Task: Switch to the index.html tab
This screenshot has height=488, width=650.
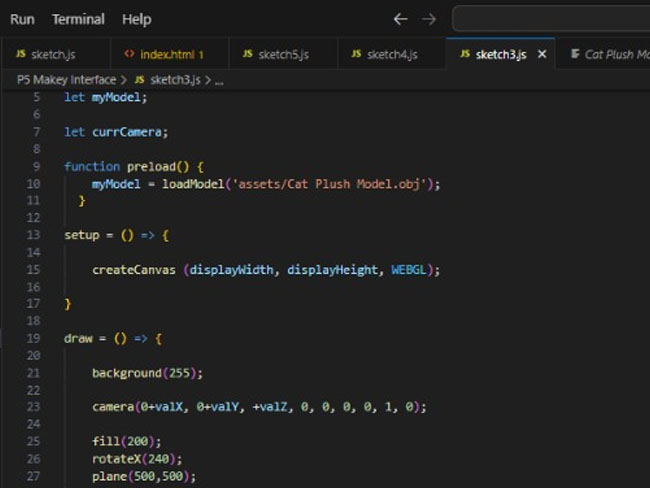Action: click(x=170, y=54)
